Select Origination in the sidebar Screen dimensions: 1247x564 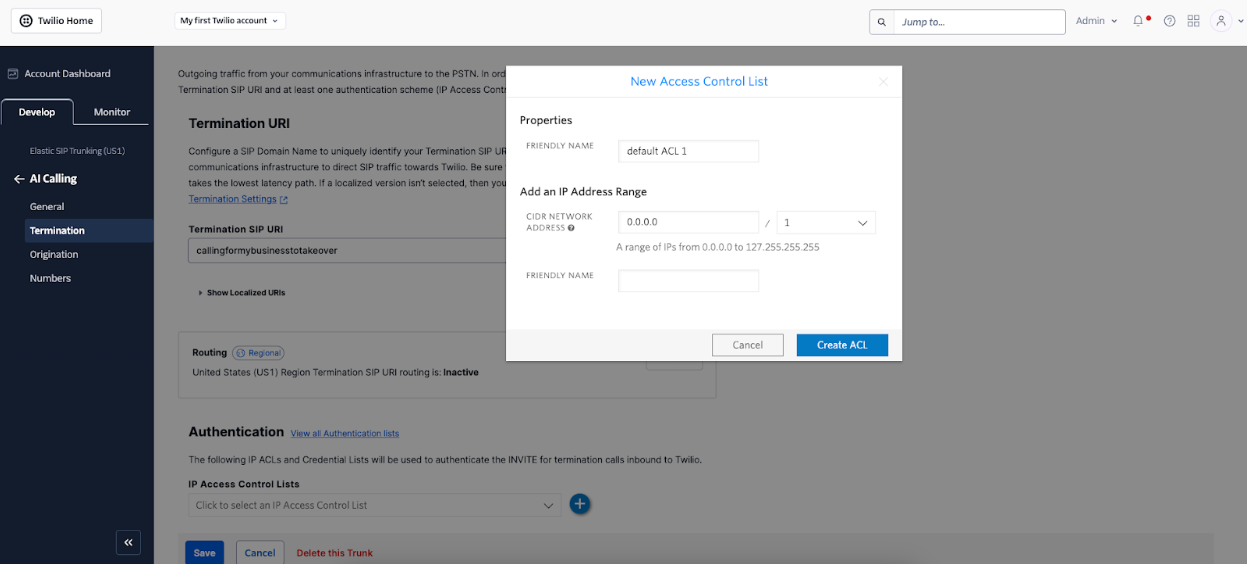tap(54, 254)
